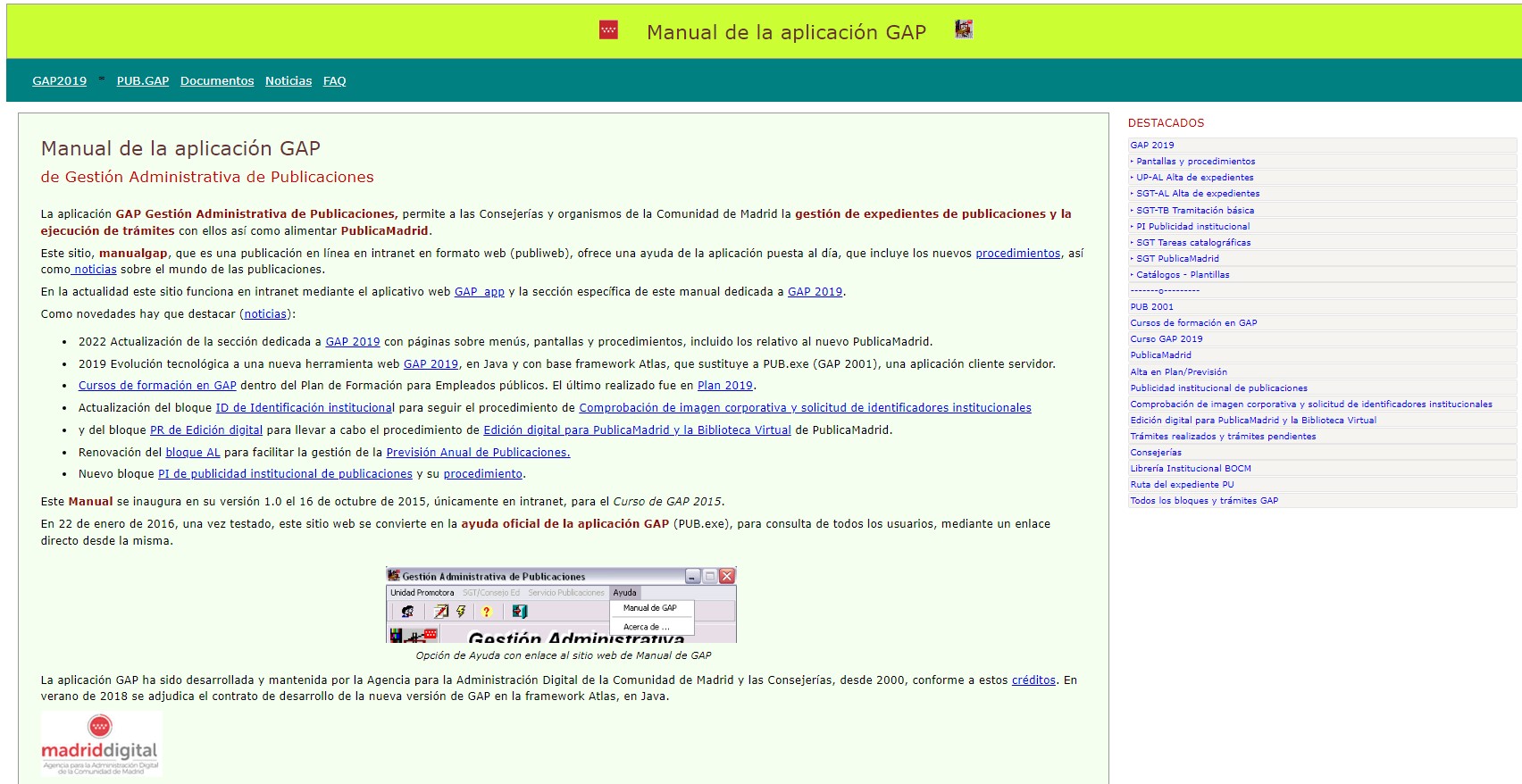
Task: Open GAP 2019 link in the 2019 Evolución bullet
Action: coord(431,364)
